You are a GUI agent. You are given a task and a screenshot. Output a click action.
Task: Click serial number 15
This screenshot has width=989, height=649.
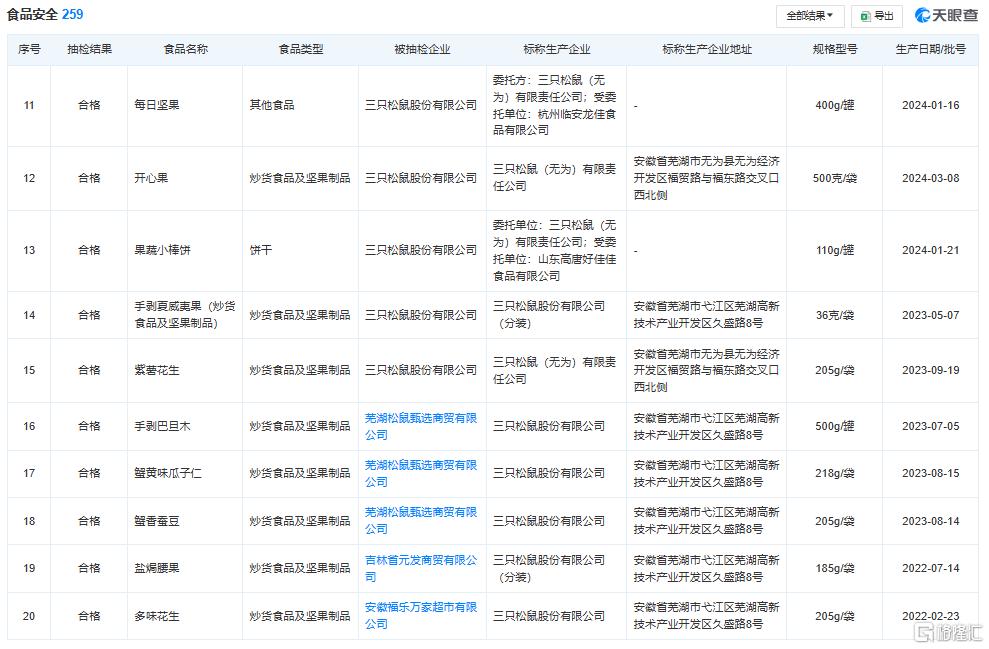29,370
